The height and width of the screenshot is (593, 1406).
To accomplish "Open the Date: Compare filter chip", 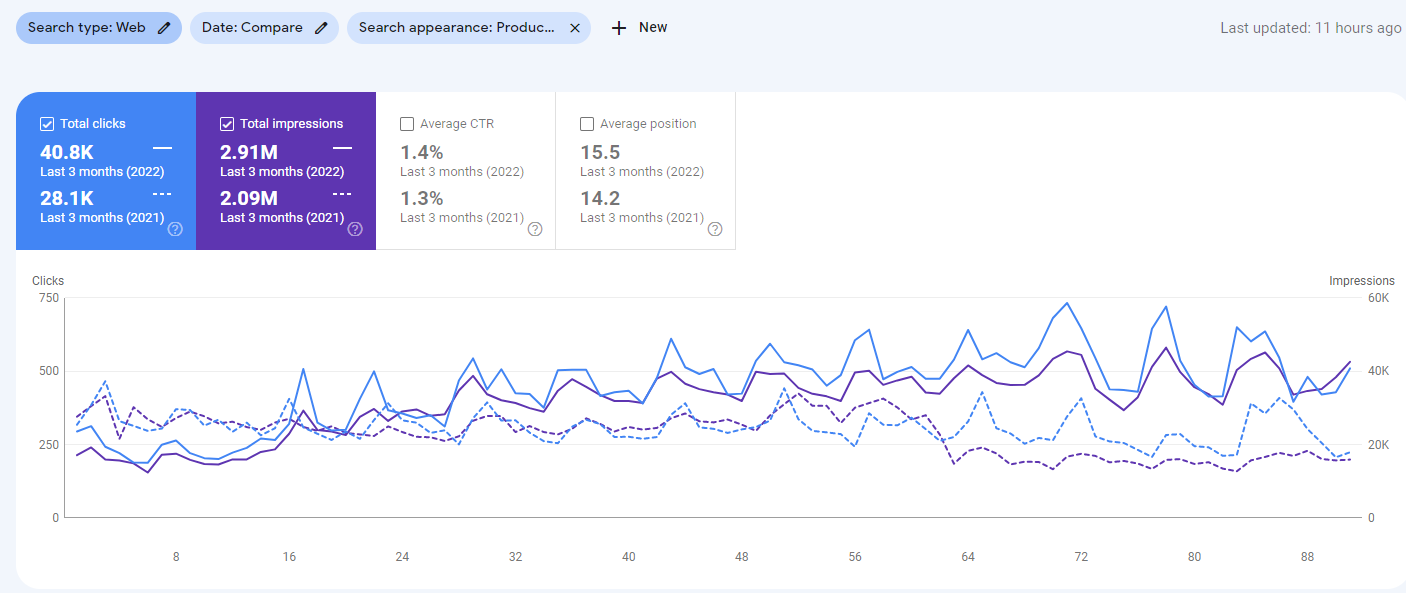I will pyautogui.click(x=255, y=27).
